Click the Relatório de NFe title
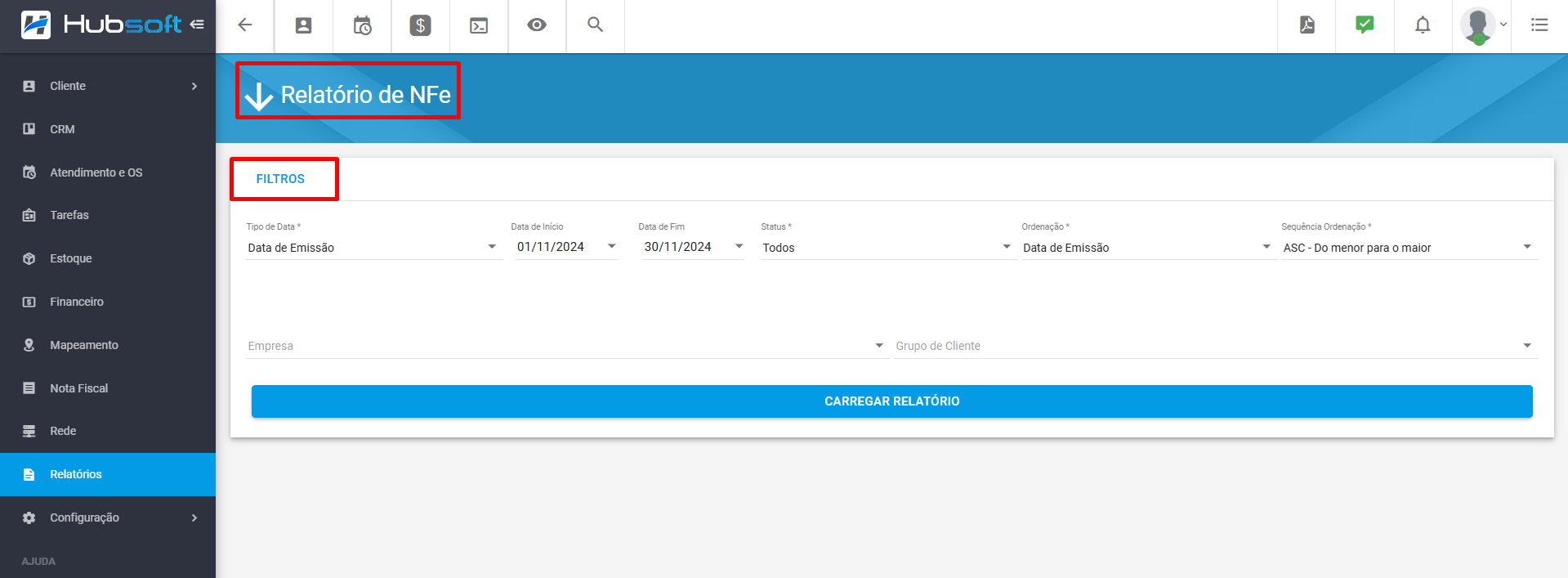The image size is (1568, 578). coord(365,95)
